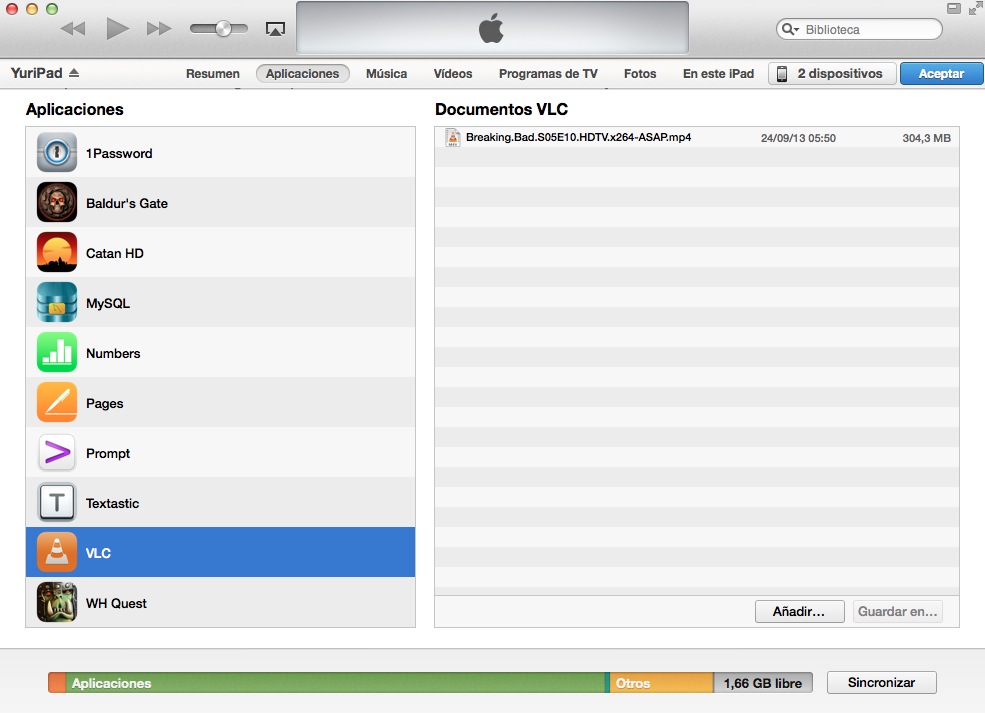Open the AirPlay output icon
The height and width of the screenshot is (713, 985).
point(275,29)
